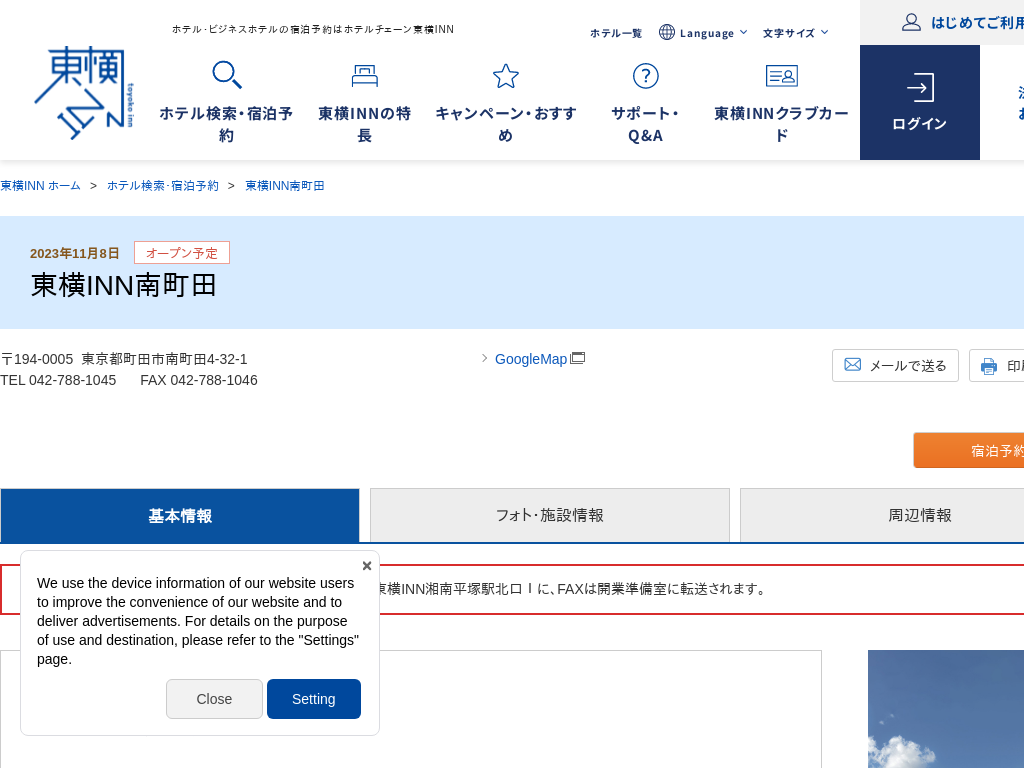Click the user silhouette icon at top right
Image resolution: width=1024 pixels, height=768 pixels.
click(x=911, y=22)
